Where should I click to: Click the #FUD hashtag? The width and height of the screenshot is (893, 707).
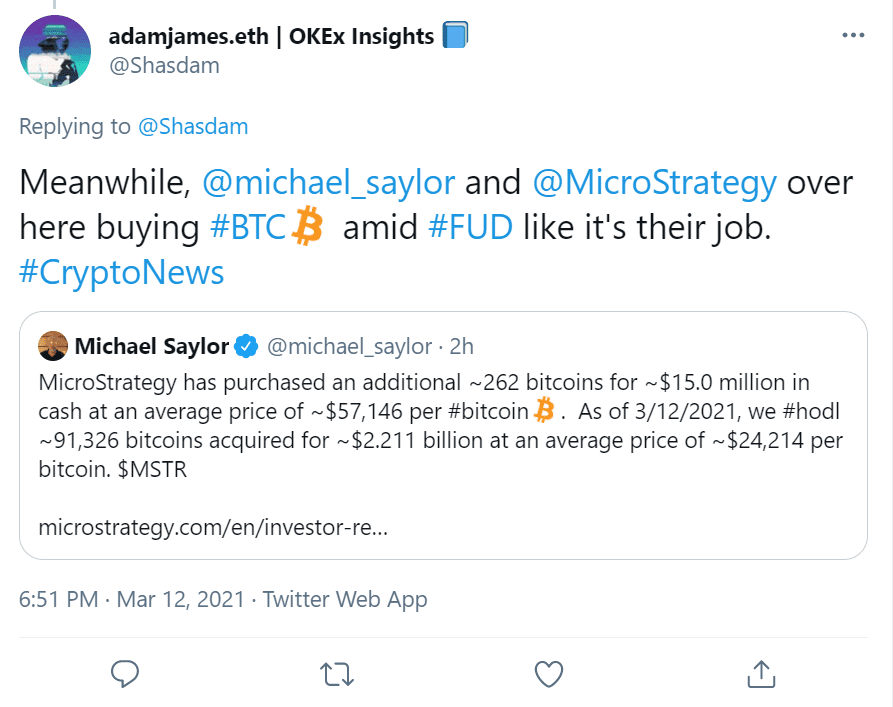point(470,227)
